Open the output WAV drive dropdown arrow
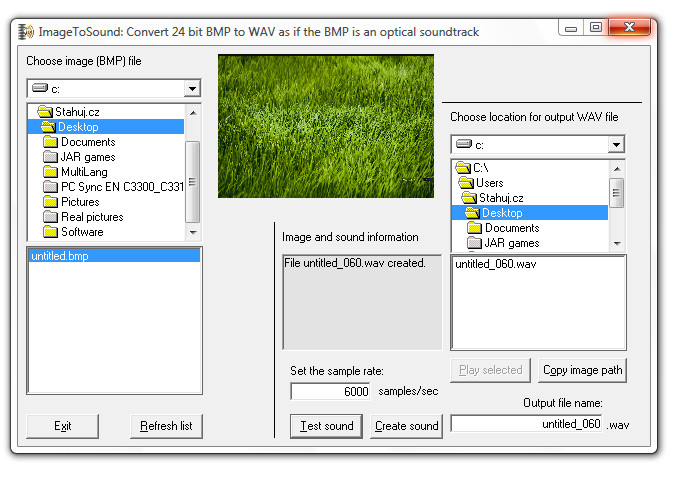674x479 pixels. pyautogui.click(x=616, y=145)
